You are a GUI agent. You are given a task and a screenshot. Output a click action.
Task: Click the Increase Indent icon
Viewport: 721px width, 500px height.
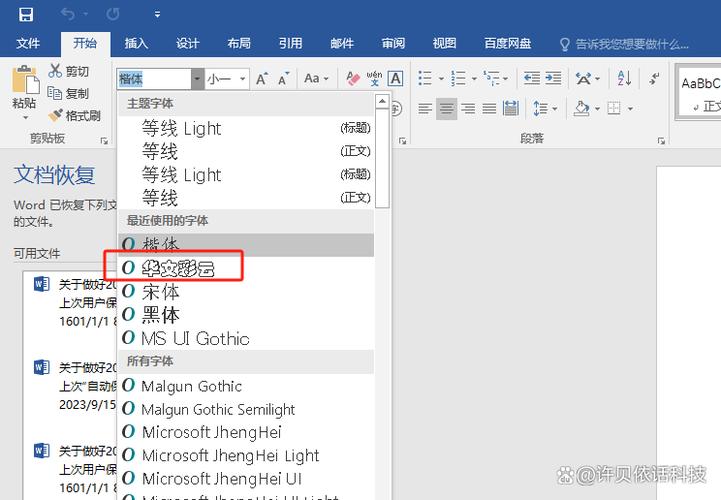(x=553, y=78)
